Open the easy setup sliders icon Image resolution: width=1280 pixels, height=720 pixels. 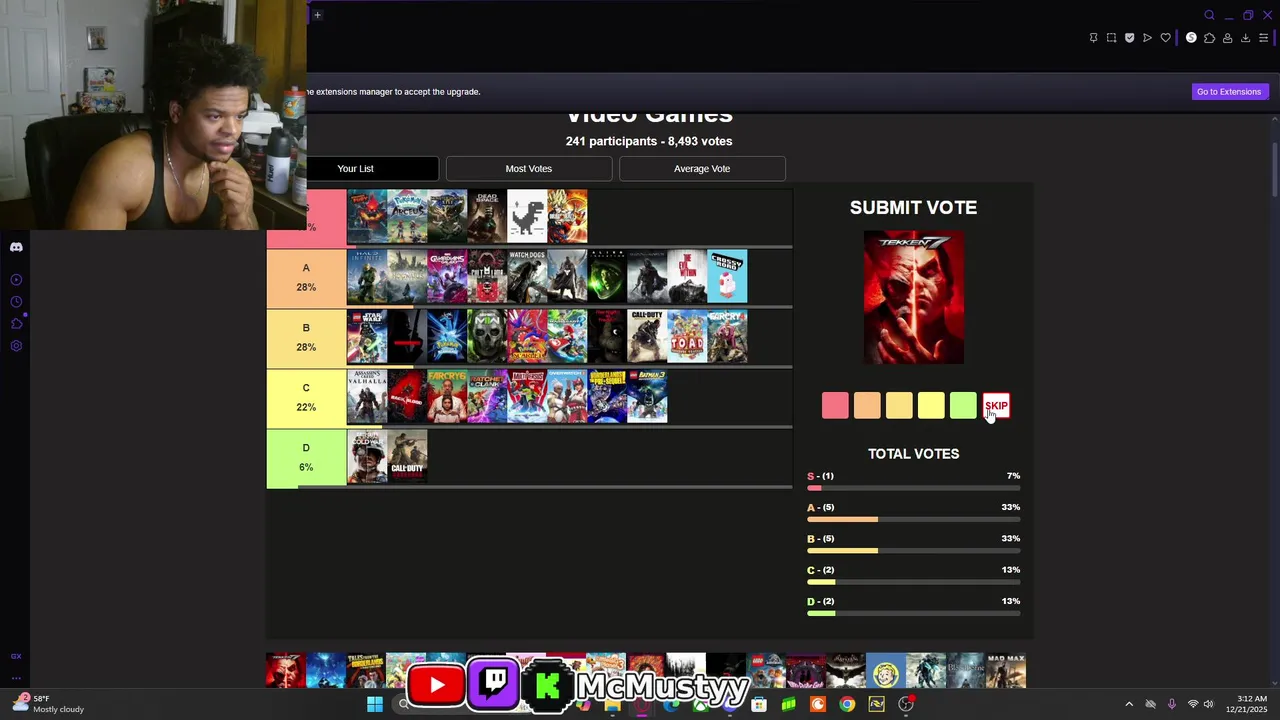tap(1263, 38)
